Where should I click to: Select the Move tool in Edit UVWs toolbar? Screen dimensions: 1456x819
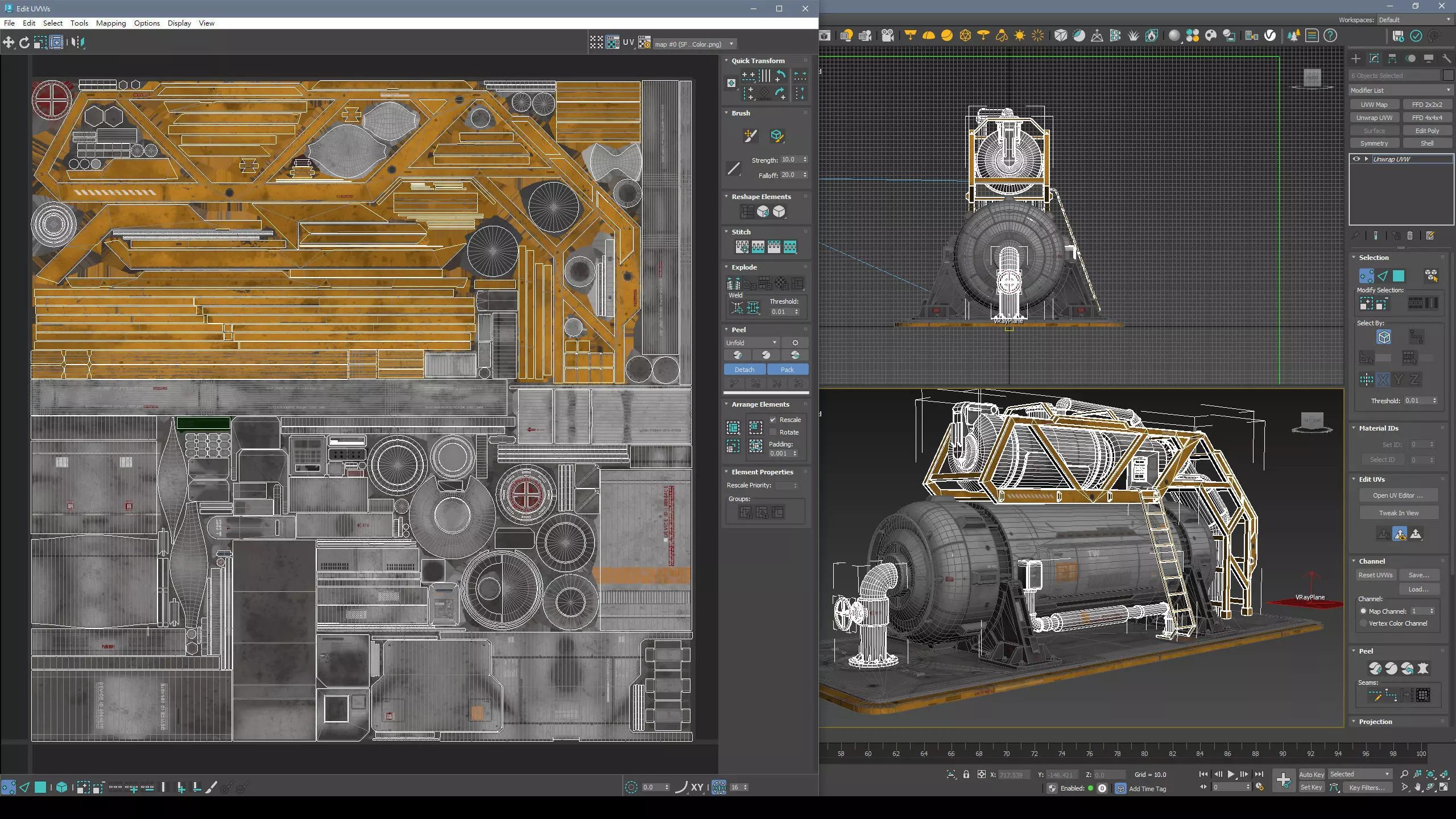pyautogui.click(x=9, y=42)
